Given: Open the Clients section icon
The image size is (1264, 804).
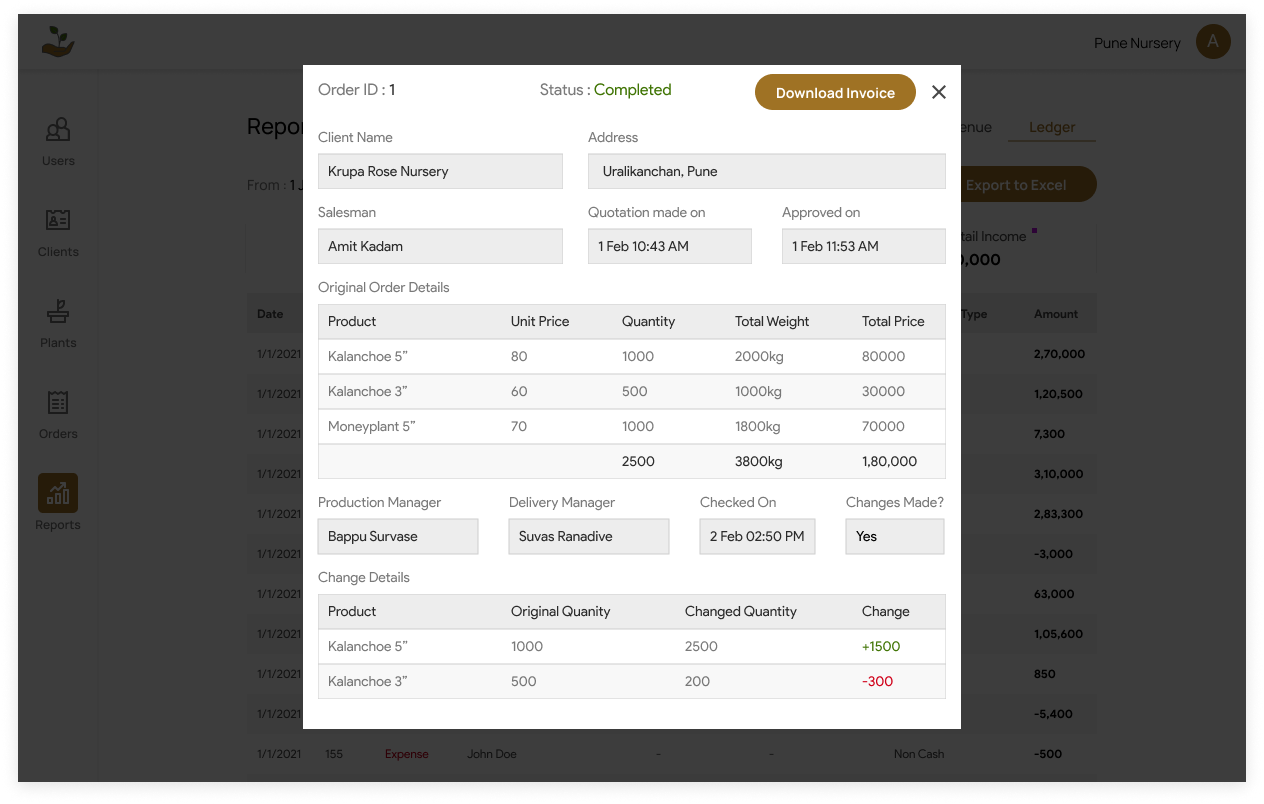Looking at the screenshot, I should 58,221.
